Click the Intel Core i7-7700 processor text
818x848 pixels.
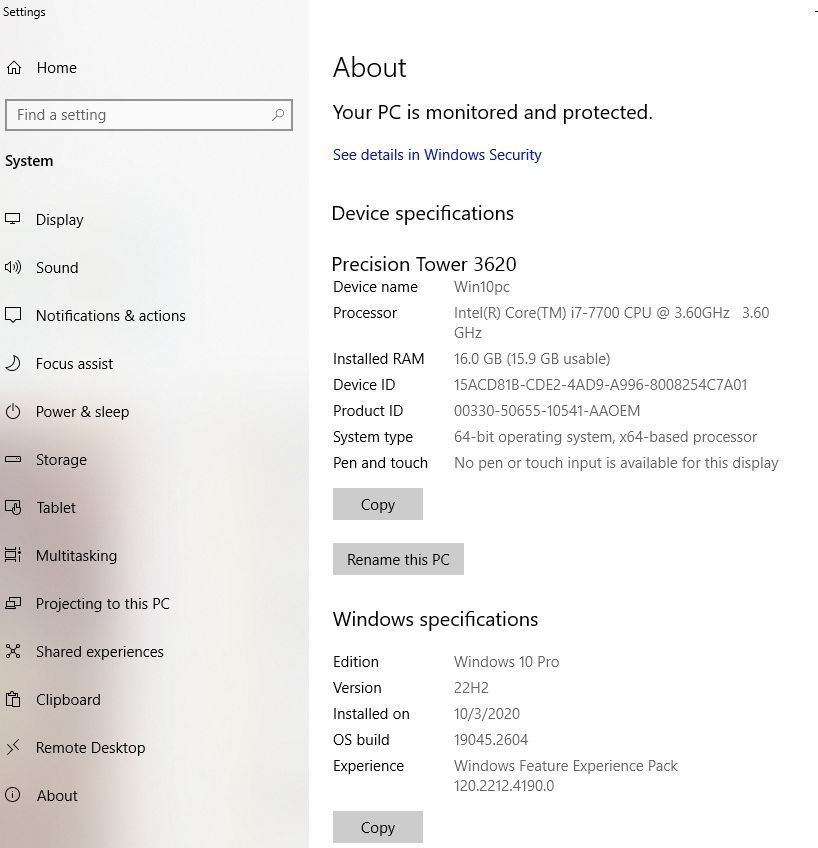611,323
